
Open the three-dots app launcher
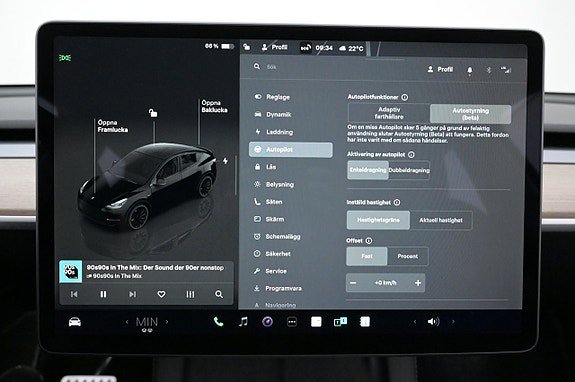tap(292, 322)
